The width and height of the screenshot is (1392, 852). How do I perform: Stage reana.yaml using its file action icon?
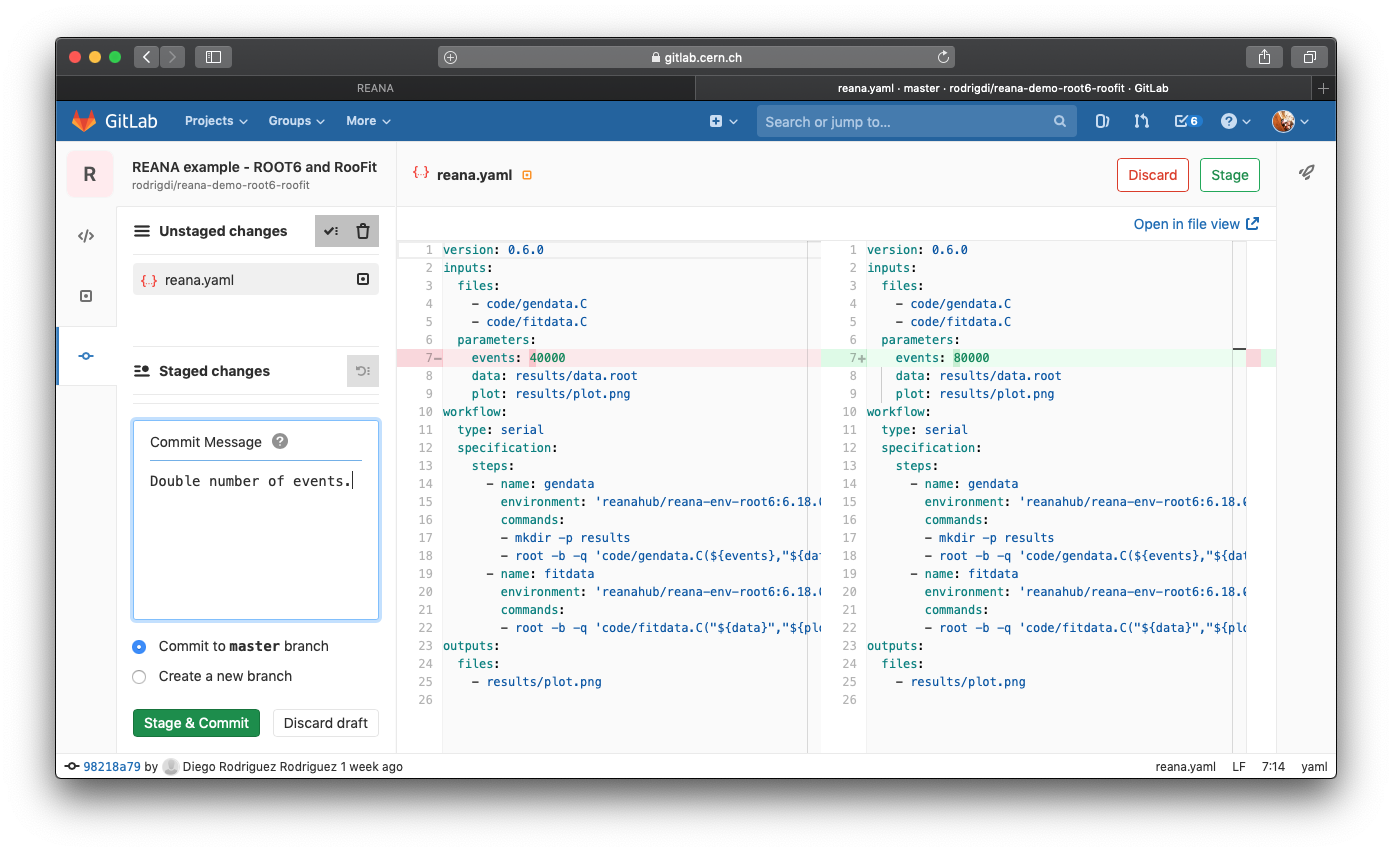pyautogui.click(x=362, y=279)
